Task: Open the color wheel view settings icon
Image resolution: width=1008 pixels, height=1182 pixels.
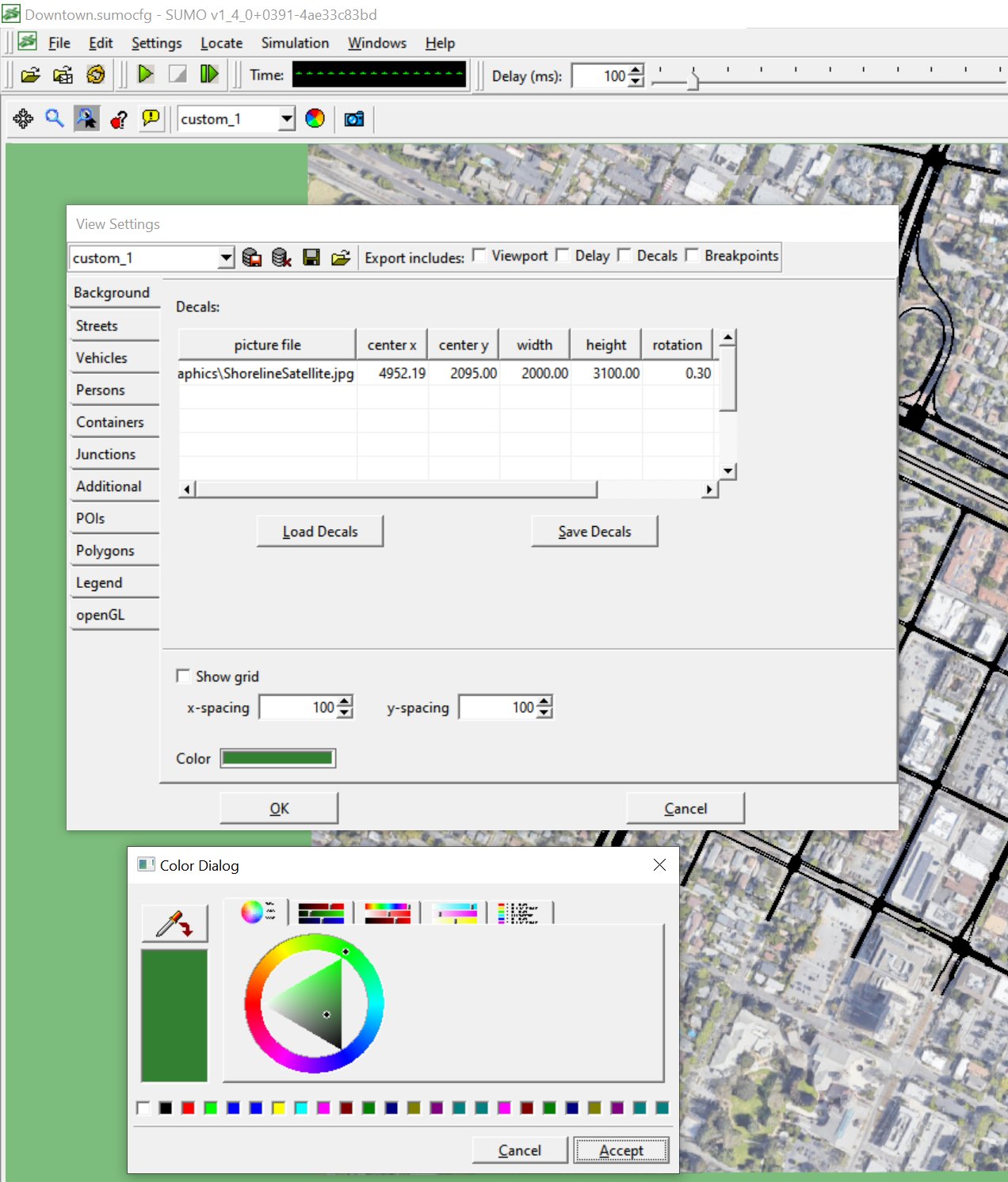Action: [315, 119]
